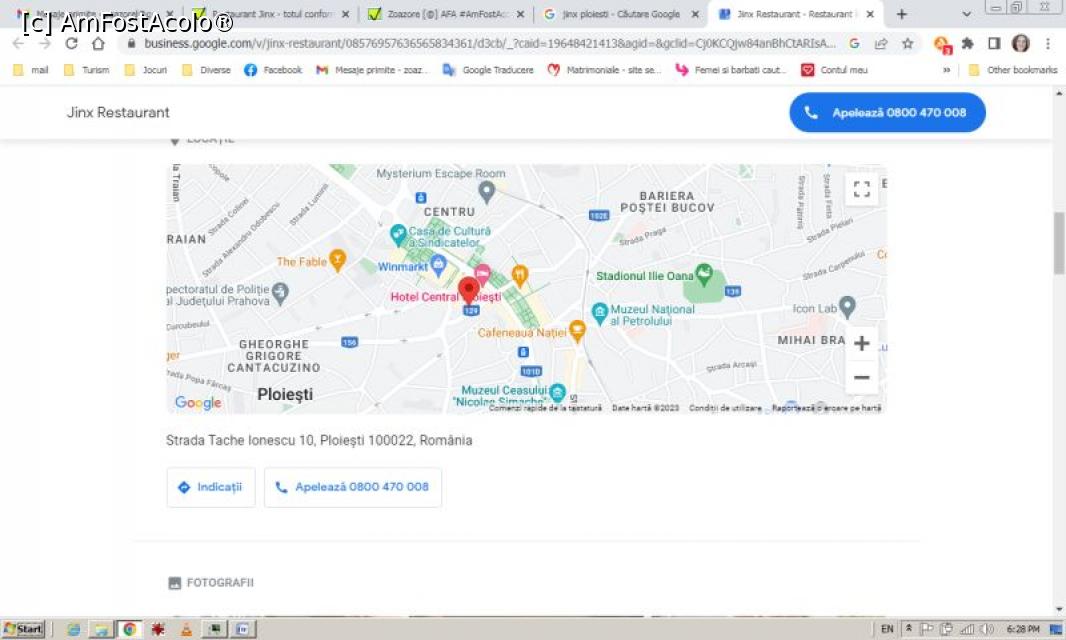The image size is (1066, 640).
Task: Click the blue Apelează 0800 470 008 header button
Action: point(887,113)
